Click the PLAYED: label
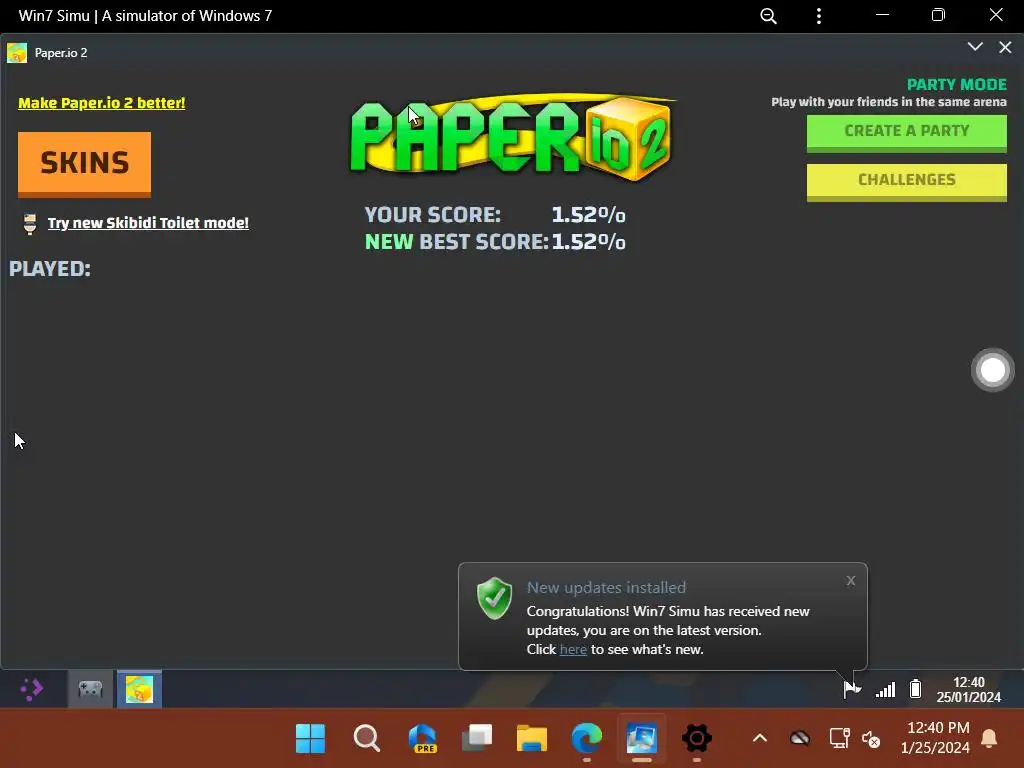The image size is (1024, 768). tap(50, 269)
